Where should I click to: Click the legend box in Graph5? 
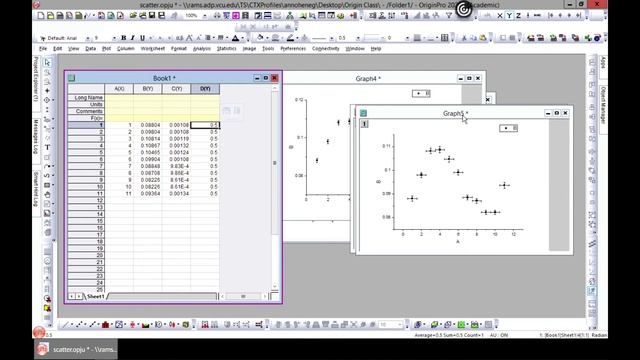coord(509,128)
